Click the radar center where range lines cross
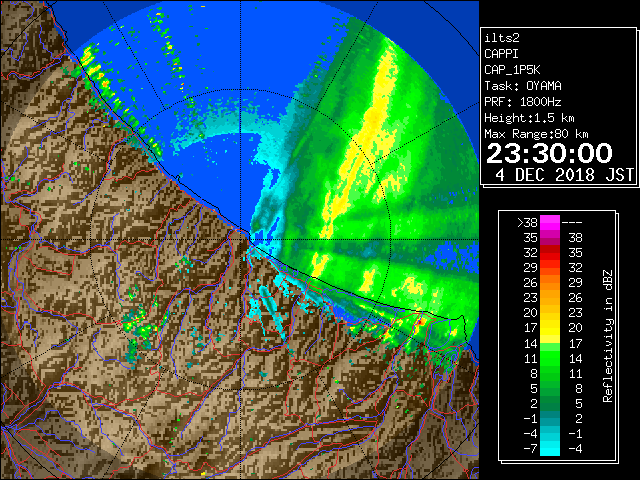This screenshot has width=640, height=480. [241, 240]
